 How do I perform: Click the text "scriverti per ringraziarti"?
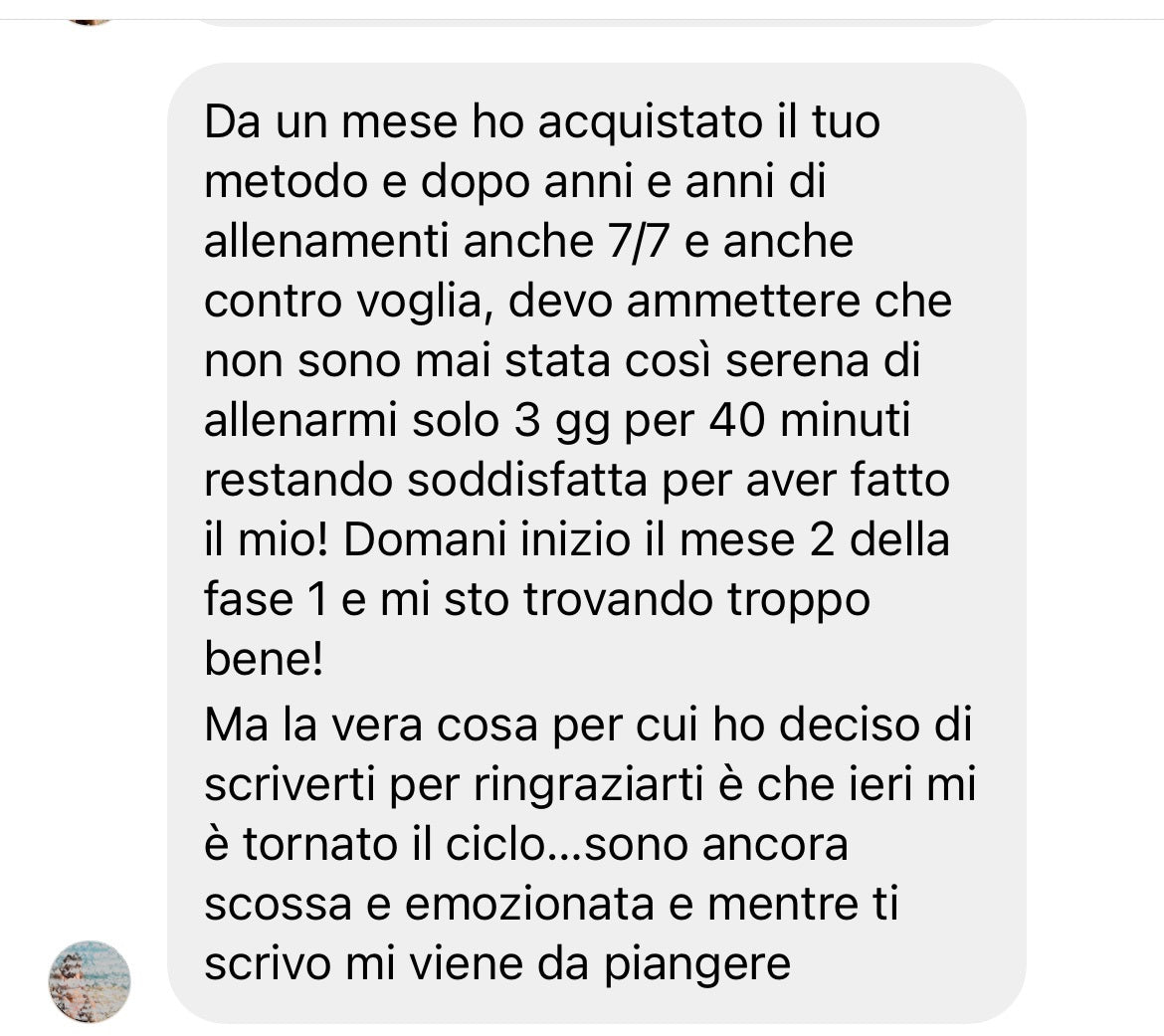[454, 785]
